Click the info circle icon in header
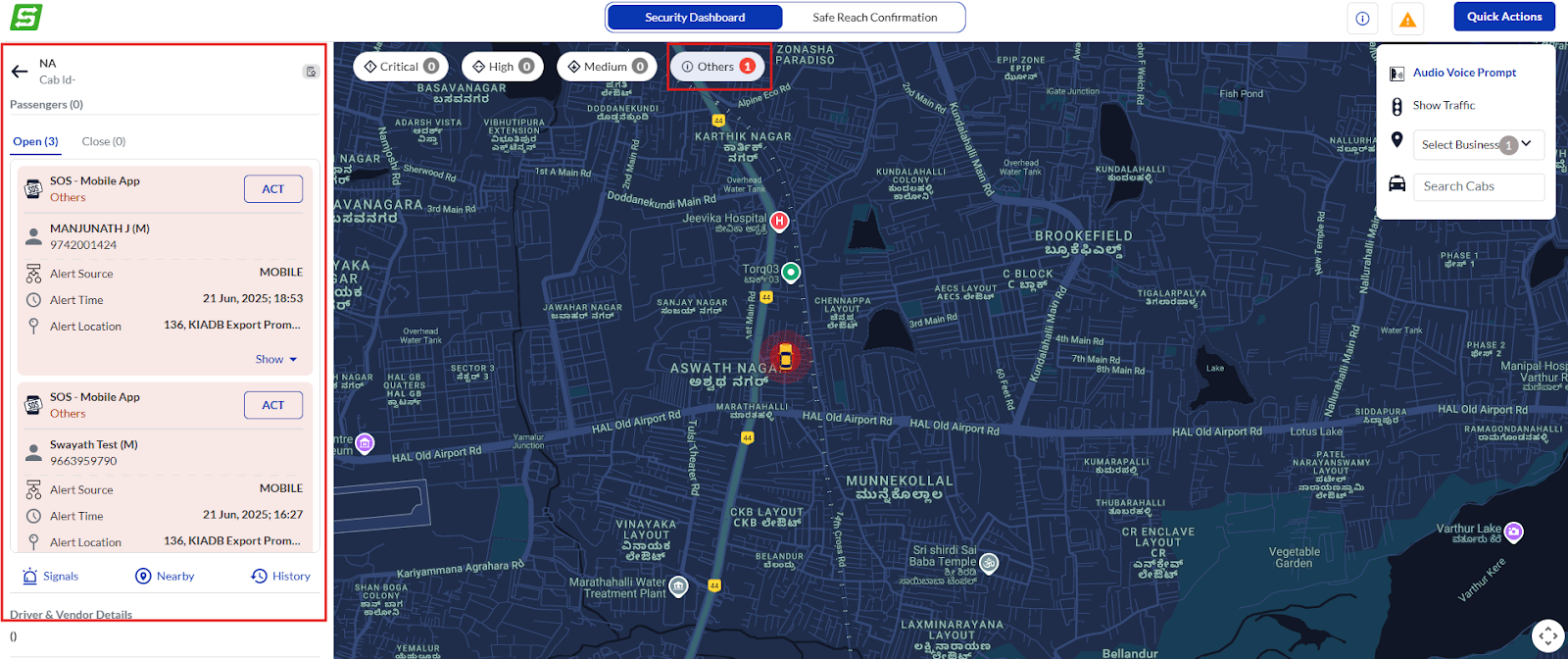1568x659 pixels. coord(1362,19)
